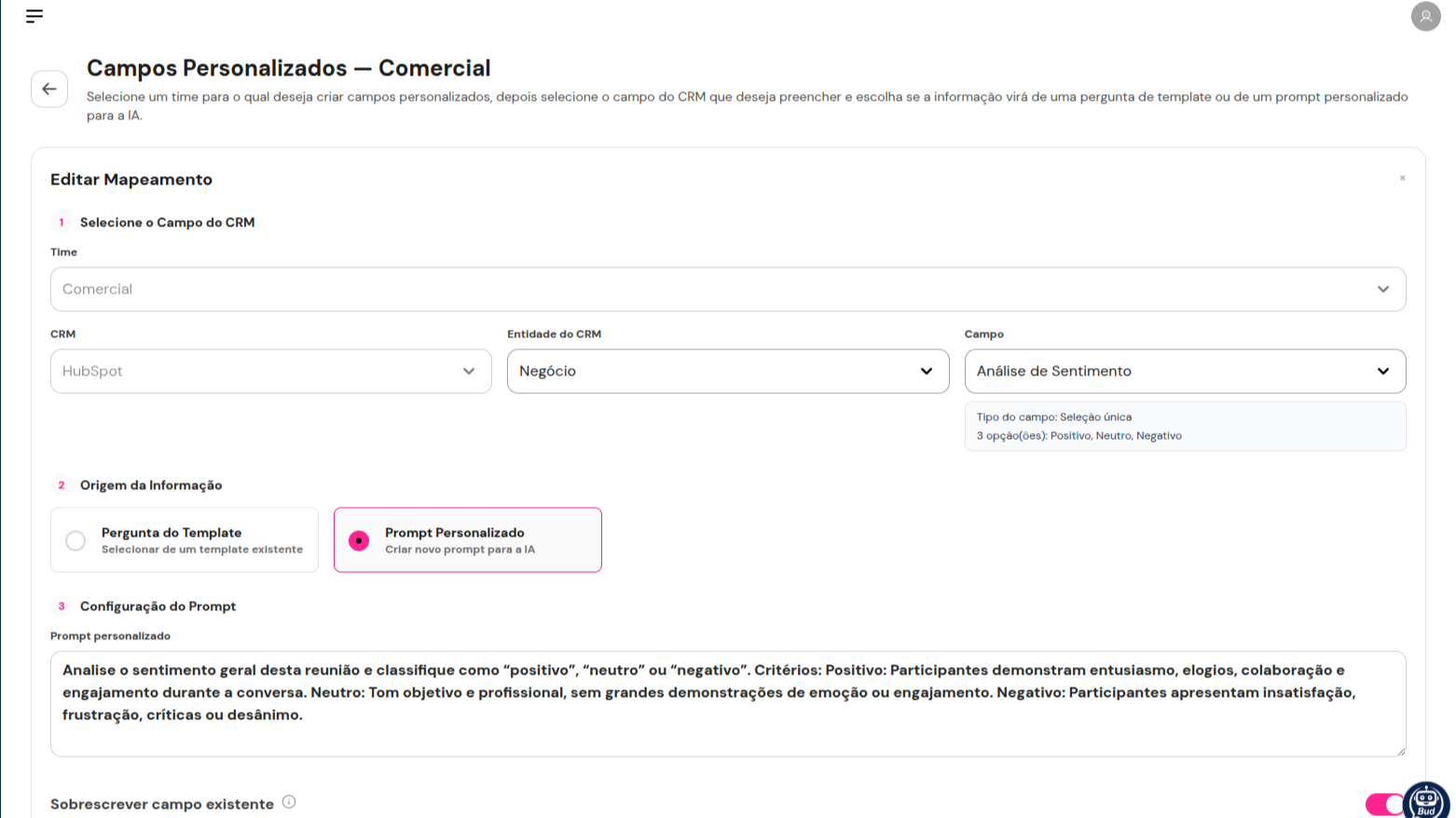Image resolution: width=1456 pixels, height=818 pixels.
Task: Click the 'Tipo do campo: Seleção única' text
Action: pos(1054,417)
